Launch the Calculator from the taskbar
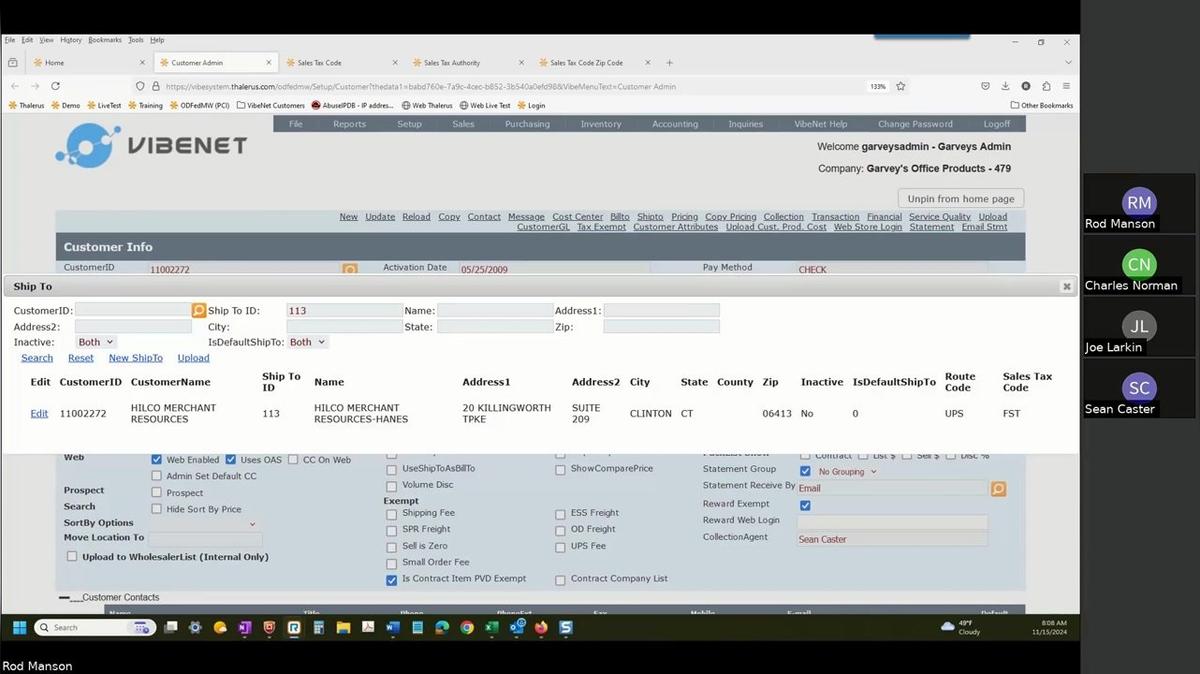Screen dimensions: 1200x674 (318, 628)
